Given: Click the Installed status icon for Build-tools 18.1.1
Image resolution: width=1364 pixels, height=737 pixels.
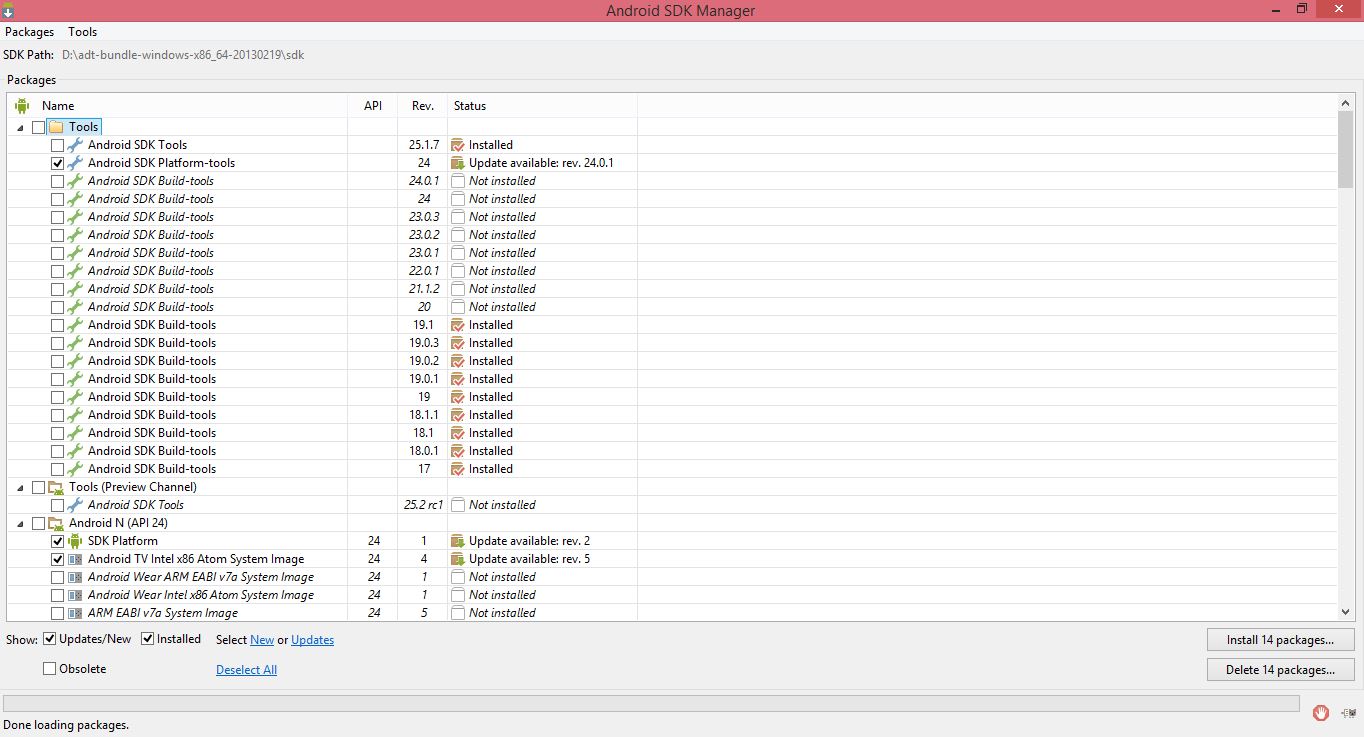Looking at the screenshot, I should tap(458, 415).
